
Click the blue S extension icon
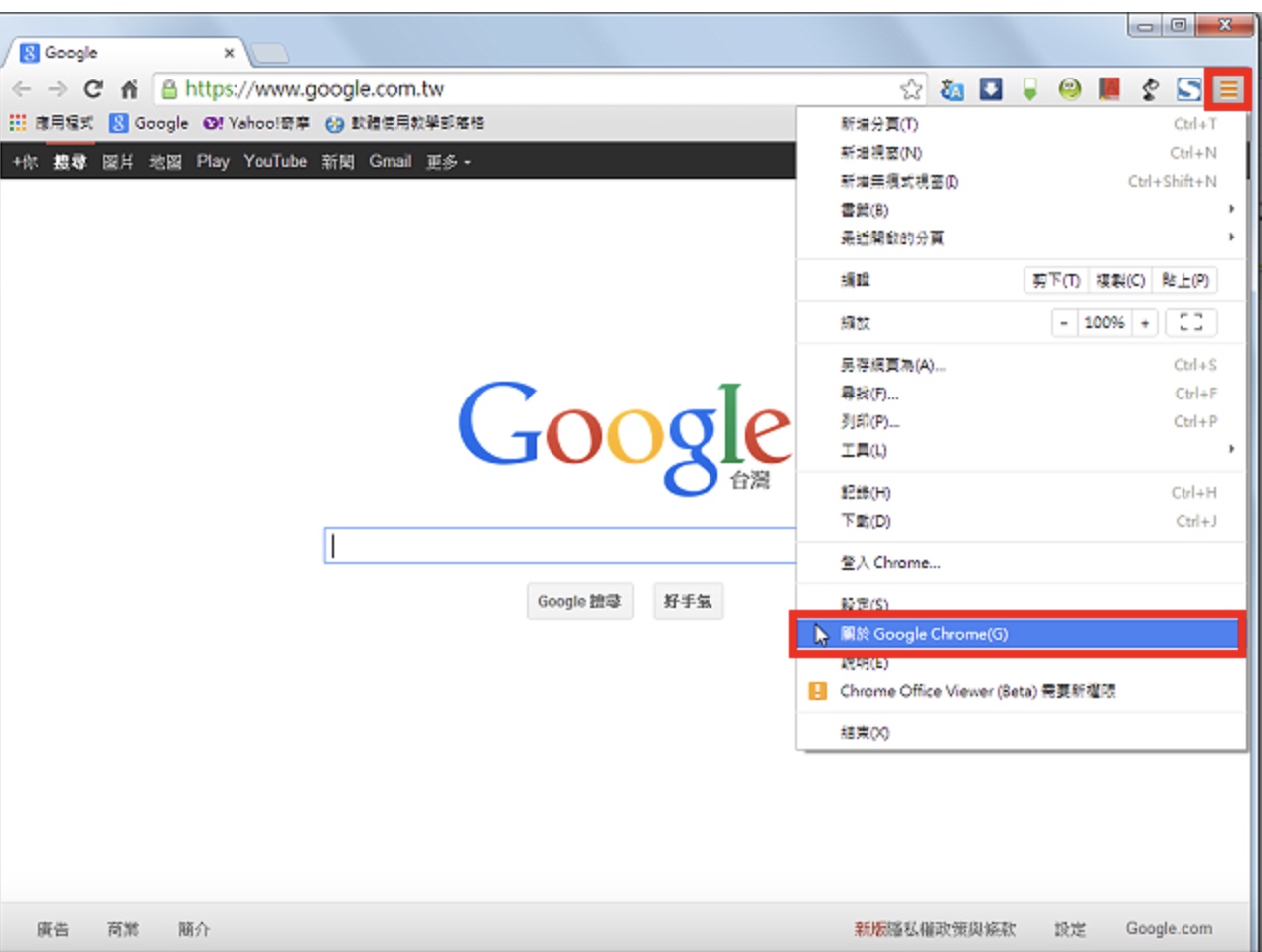tap(1189, 89)
